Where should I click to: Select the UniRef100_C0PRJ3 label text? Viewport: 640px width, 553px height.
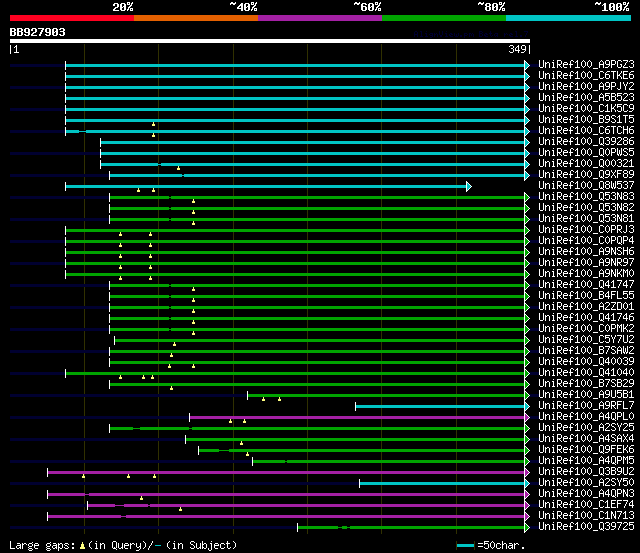[x=586, y=230]
